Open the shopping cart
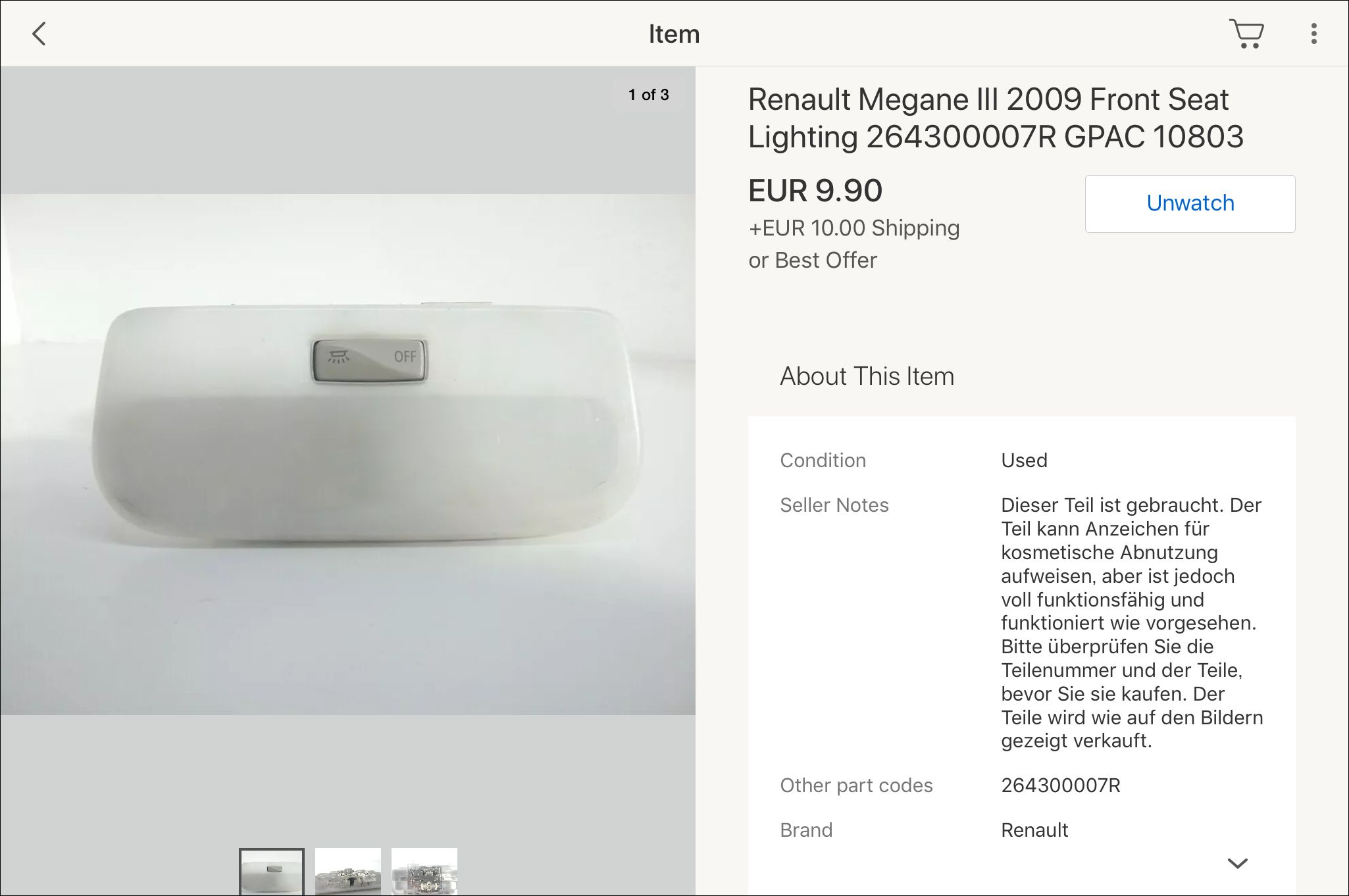Screen dimensions: 1349x896 click(1246, 34)
